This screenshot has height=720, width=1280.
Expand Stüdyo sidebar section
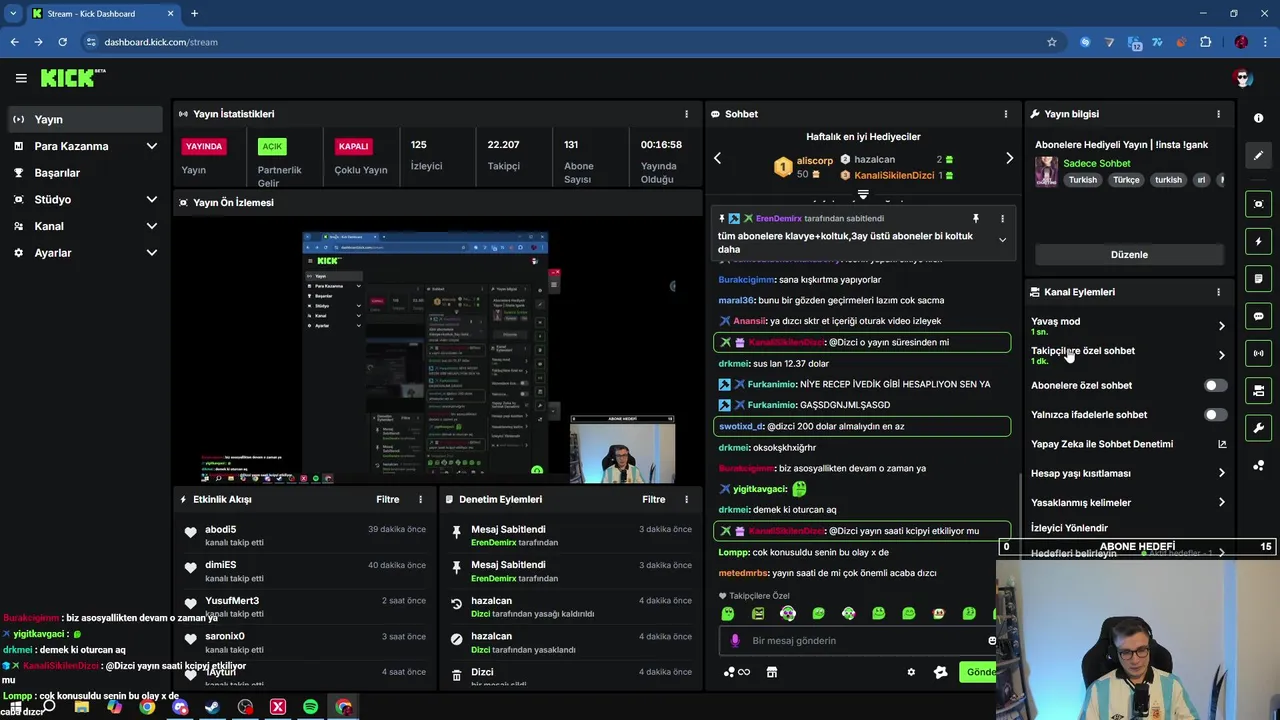tap(151, 199)
